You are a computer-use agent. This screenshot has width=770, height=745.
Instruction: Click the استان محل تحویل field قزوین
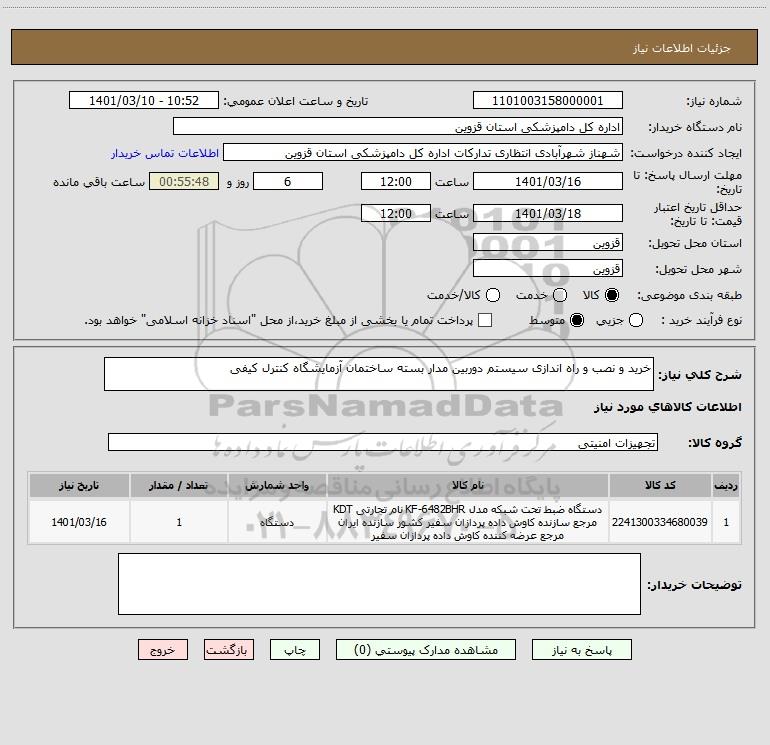coord(548,242)
